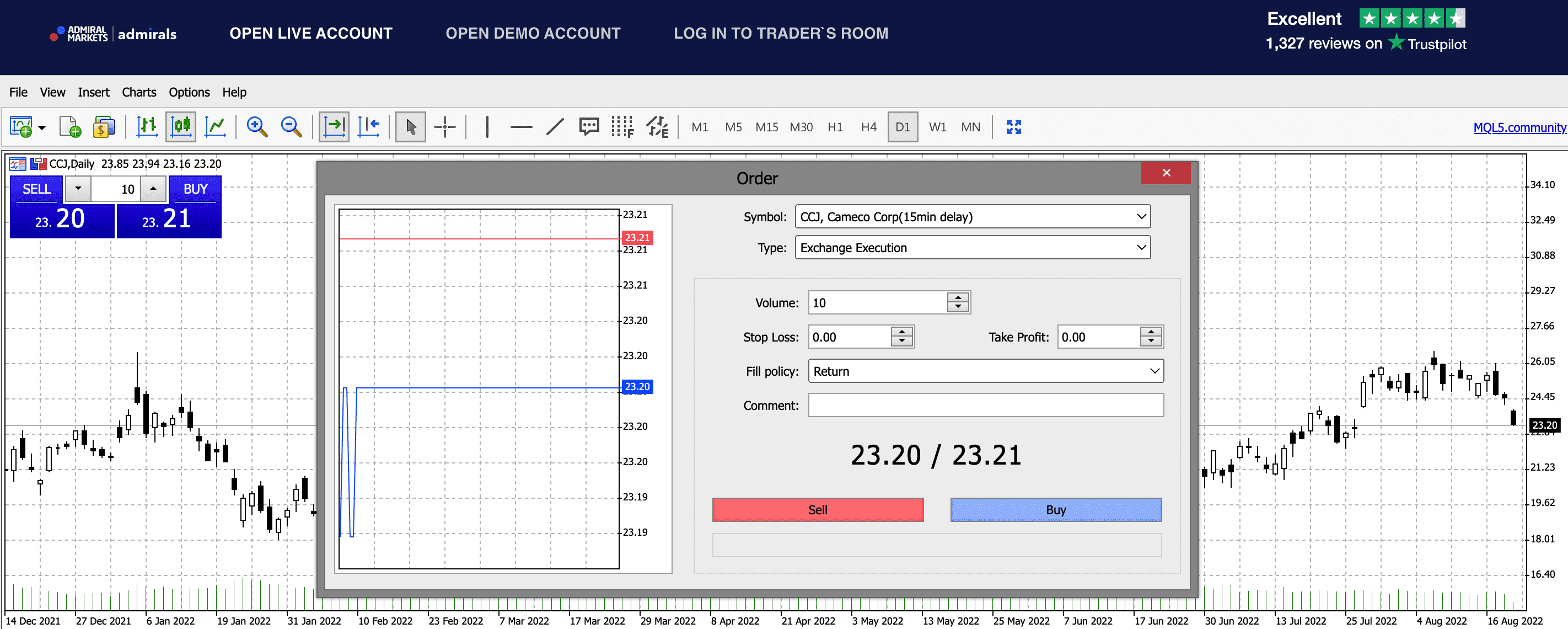Toggle auto scroll to chart end
The width and height of the screenshot is (1568, 629).
(x=334, y=127)
